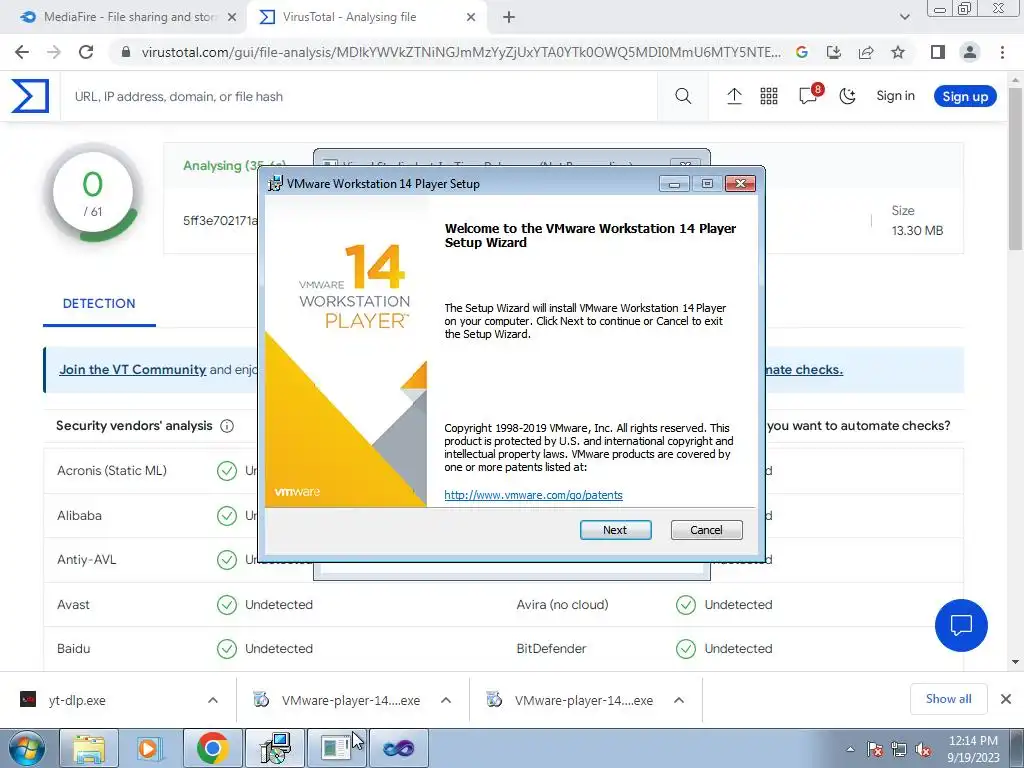The width and height of the screenshot is (1024, 768).
Task: Click Cancel in VMware Setup wizard
Action: [707, 530]
